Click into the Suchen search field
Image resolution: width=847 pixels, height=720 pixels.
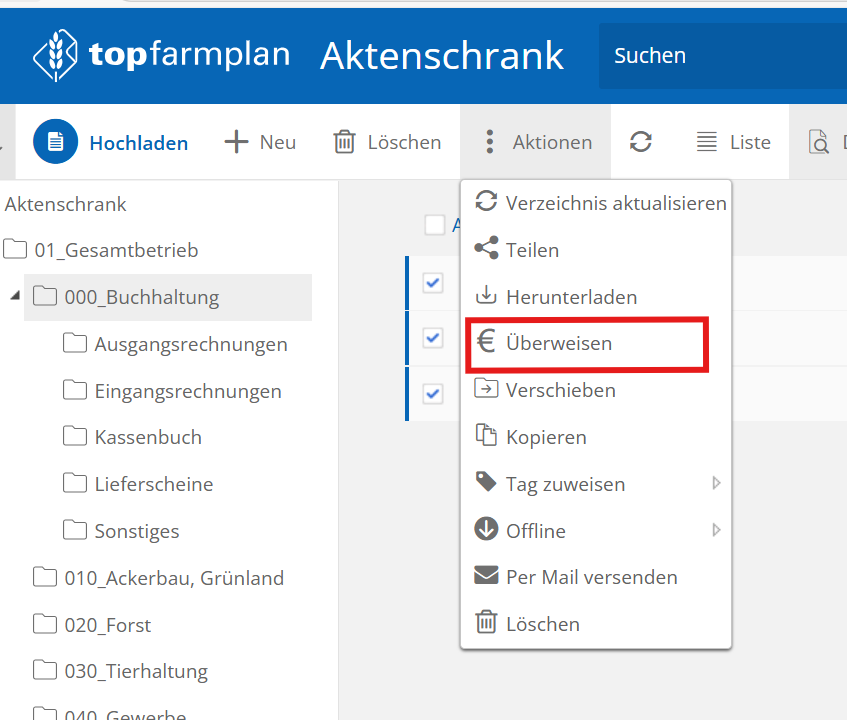720,56
